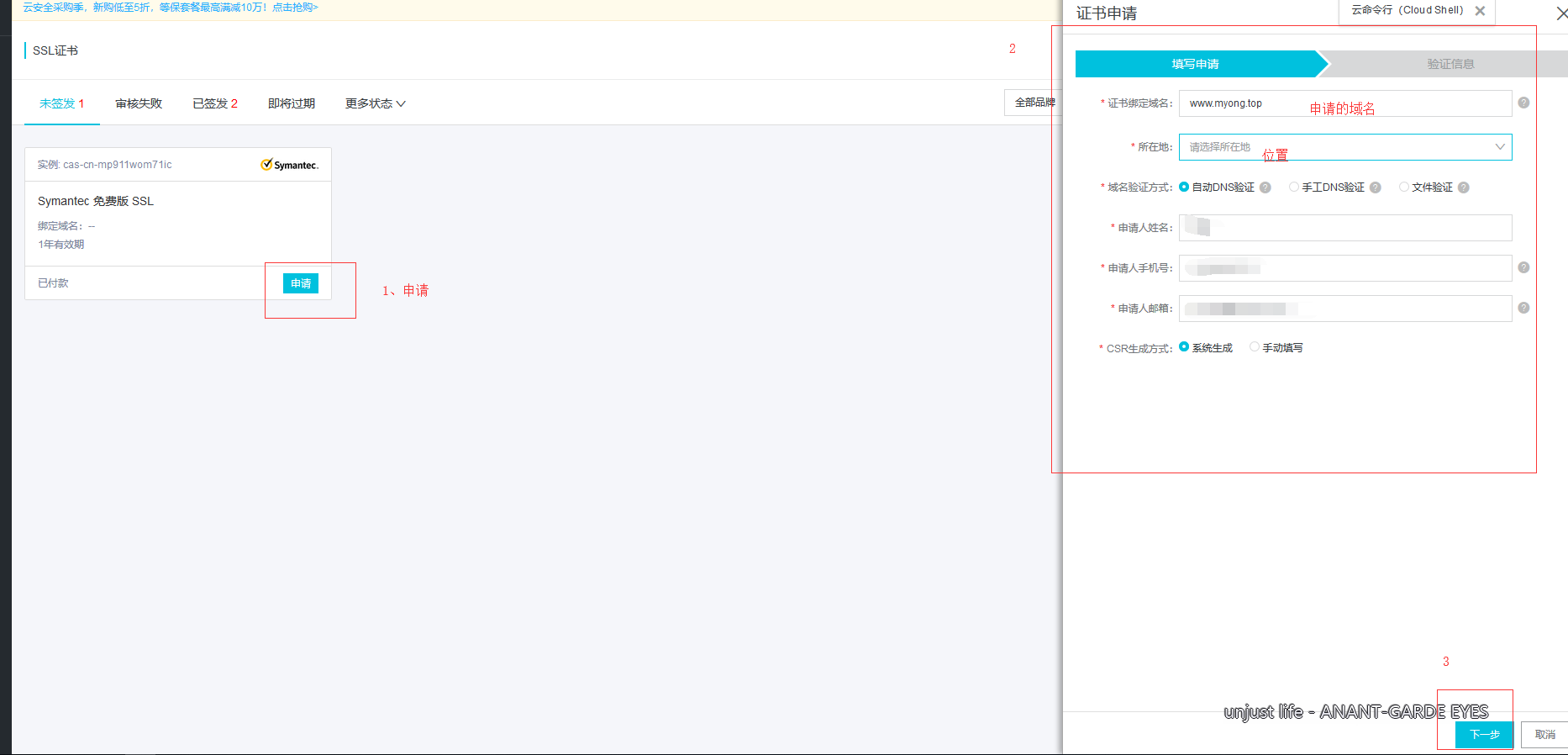
Task: Choose 手动填写 CSR method
Action: click(x=1255, y=346)
